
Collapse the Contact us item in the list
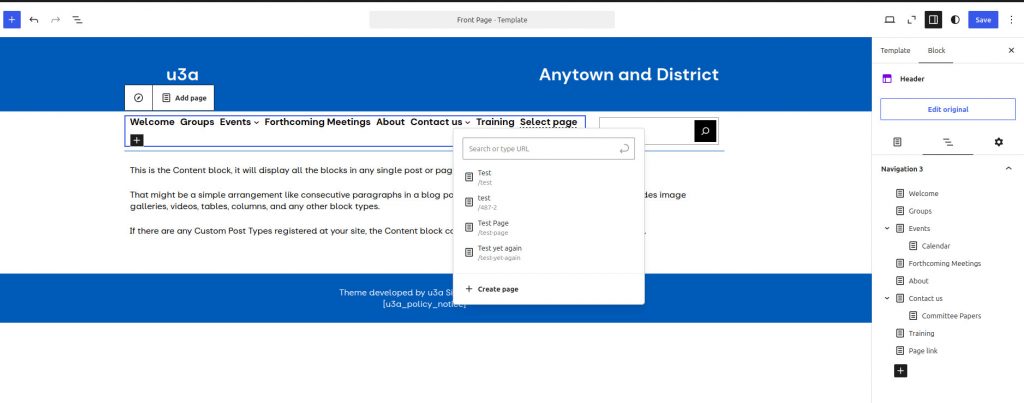pos(887,298)
